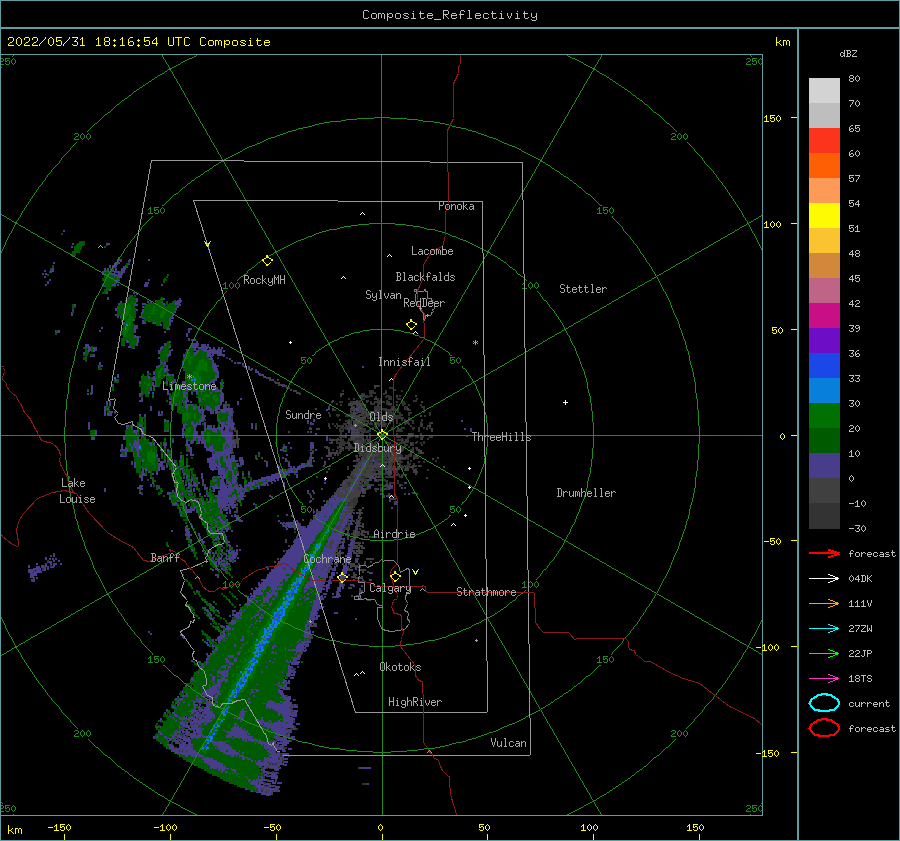
Task: Click the HighRiver town label
Action: [x=415, y=702]
